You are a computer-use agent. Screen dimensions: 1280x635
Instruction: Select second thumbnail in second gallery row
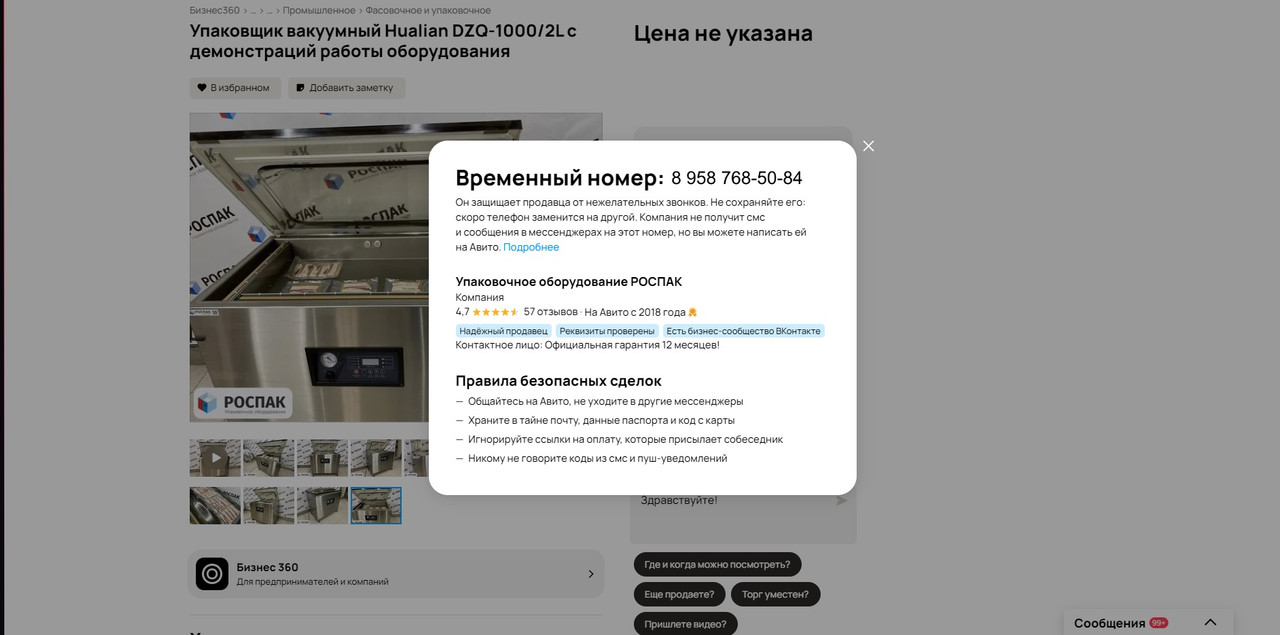pyautogui.click(x=268, y=506)
